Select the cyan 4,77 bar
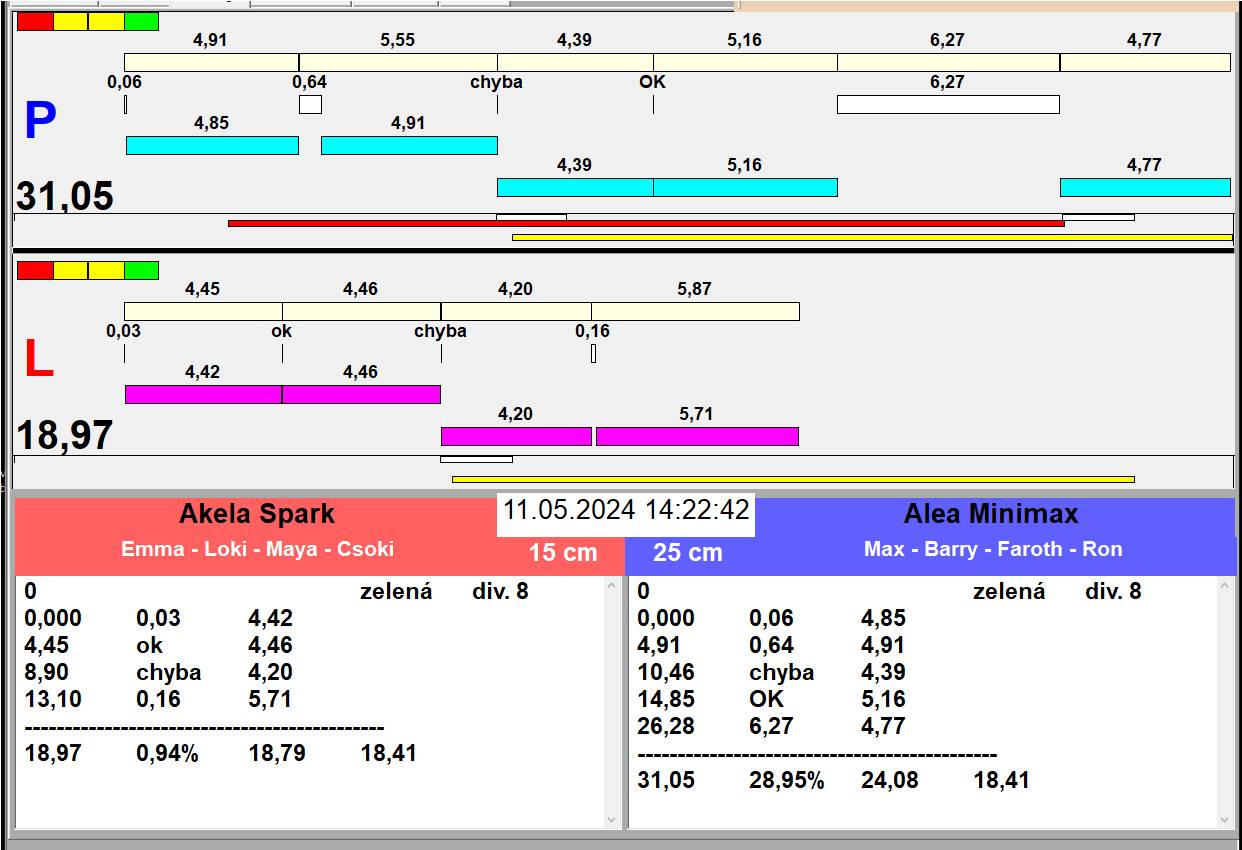 [1145, 187]
